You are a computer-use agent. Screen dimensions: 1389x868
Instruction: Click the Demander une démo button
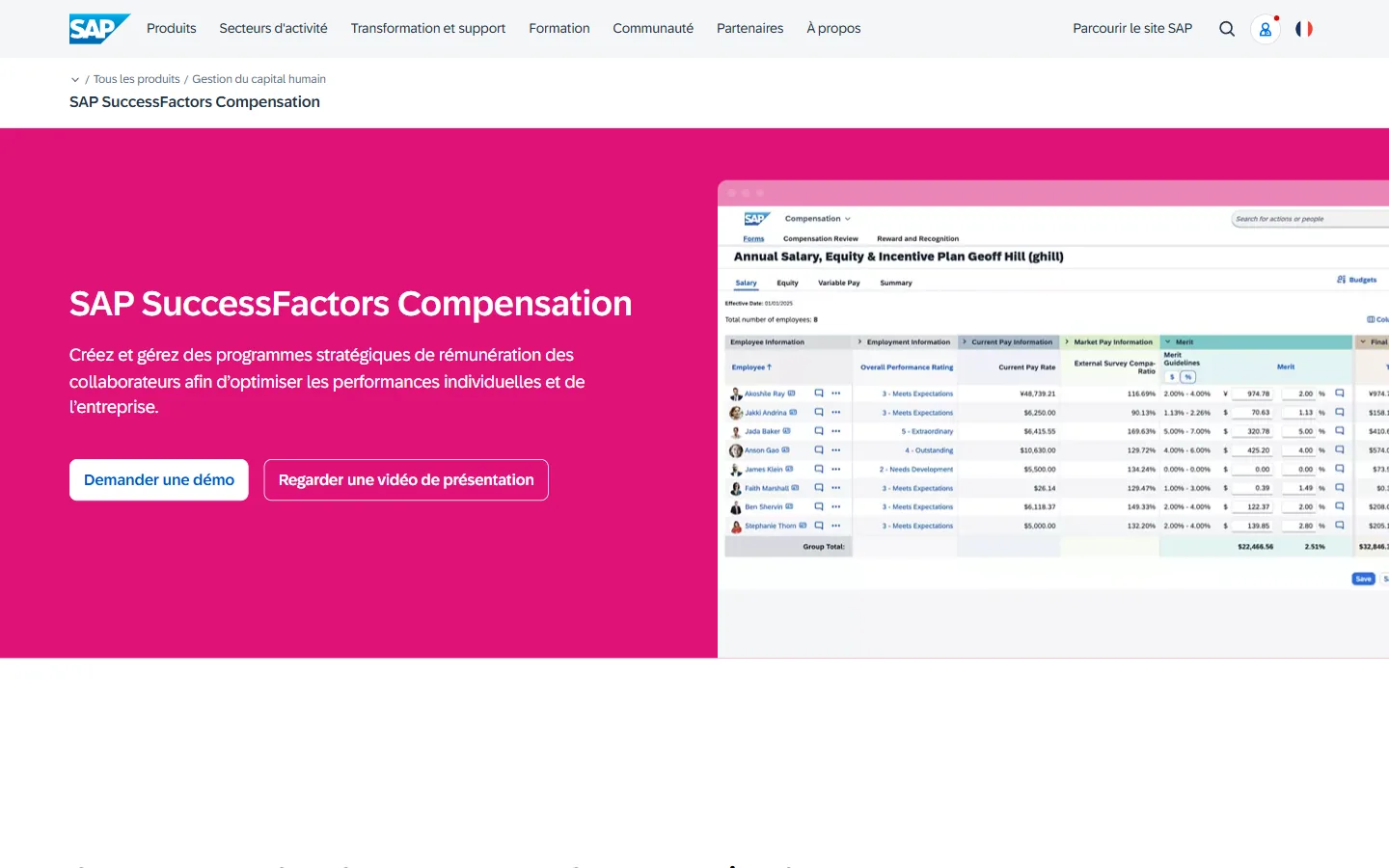point(159,479)
